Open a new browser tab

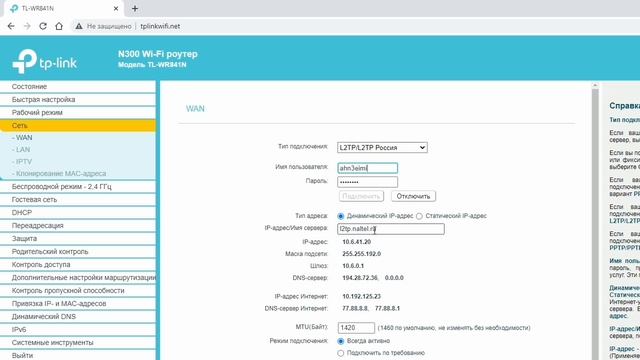(x=135, y=8)
